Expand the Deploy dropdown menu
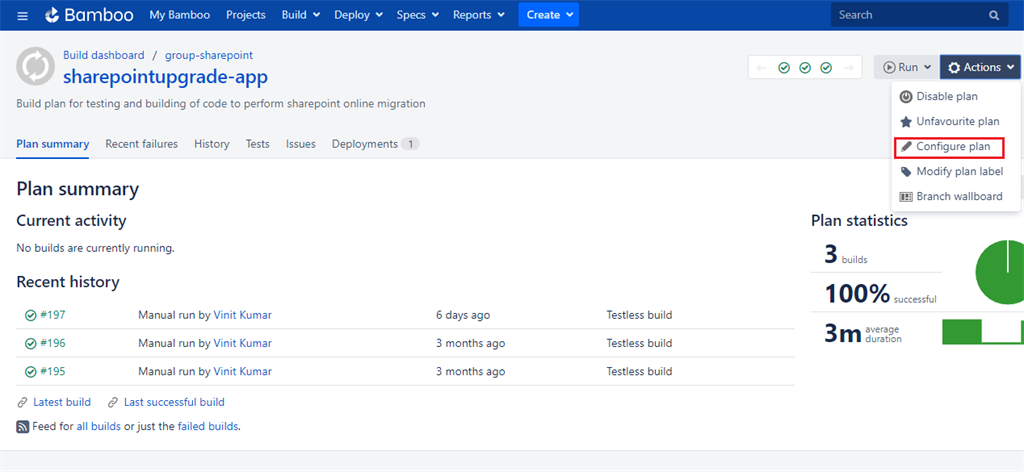This screenshot has height=472, width=1024. (x=357, y=15)
